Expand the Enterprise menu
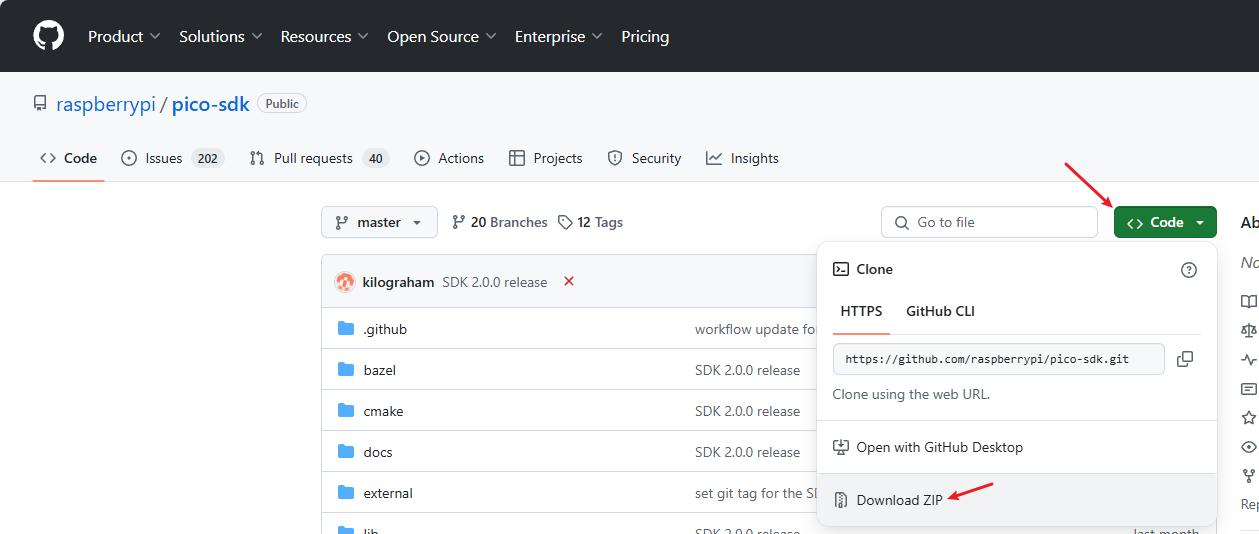This screenshot has height=534, width=1259. pyautogui.click(x=558, y=36)
